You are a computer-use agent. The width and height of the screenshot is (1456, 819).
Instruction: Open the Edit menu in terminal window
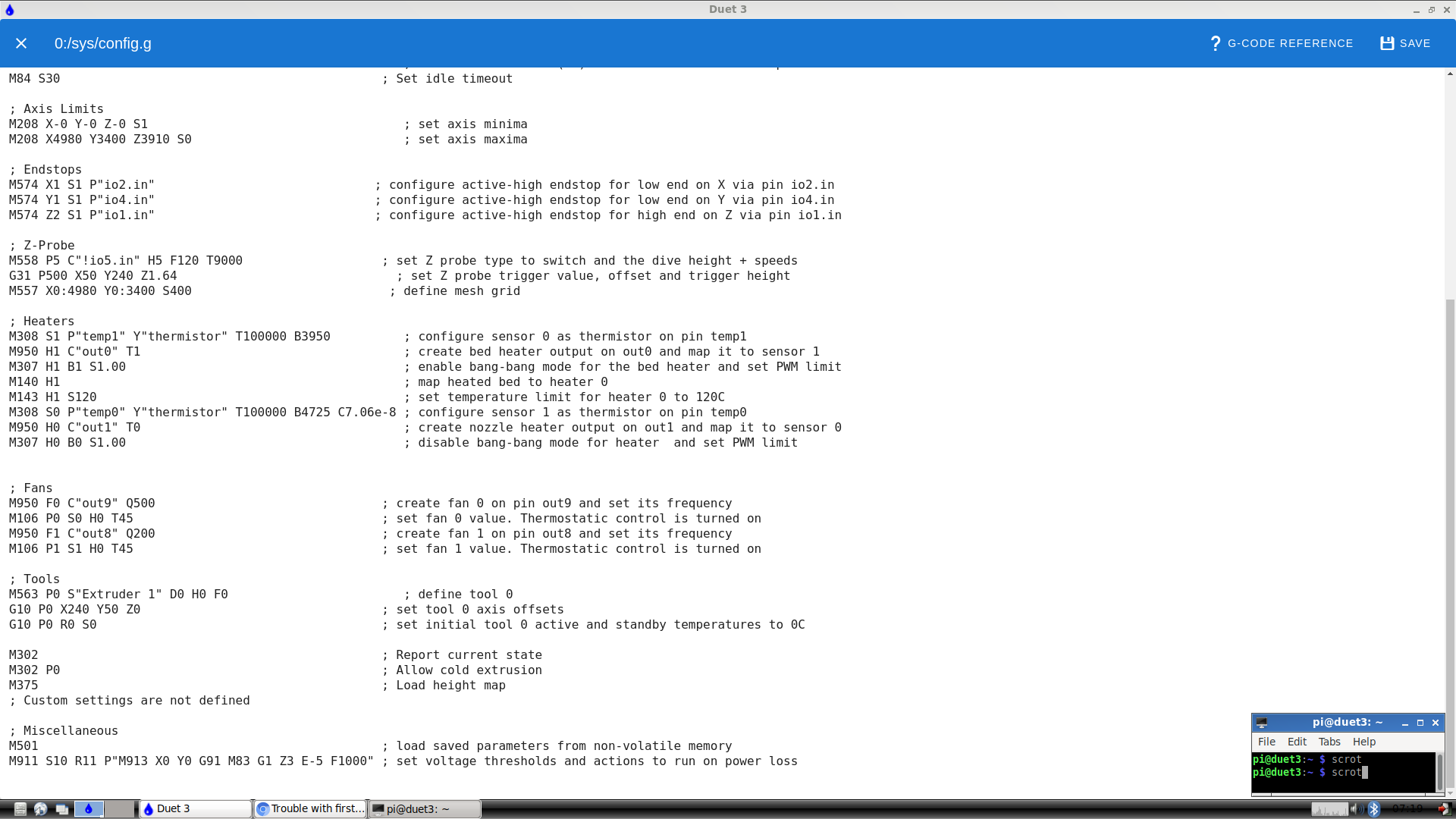1297,742
